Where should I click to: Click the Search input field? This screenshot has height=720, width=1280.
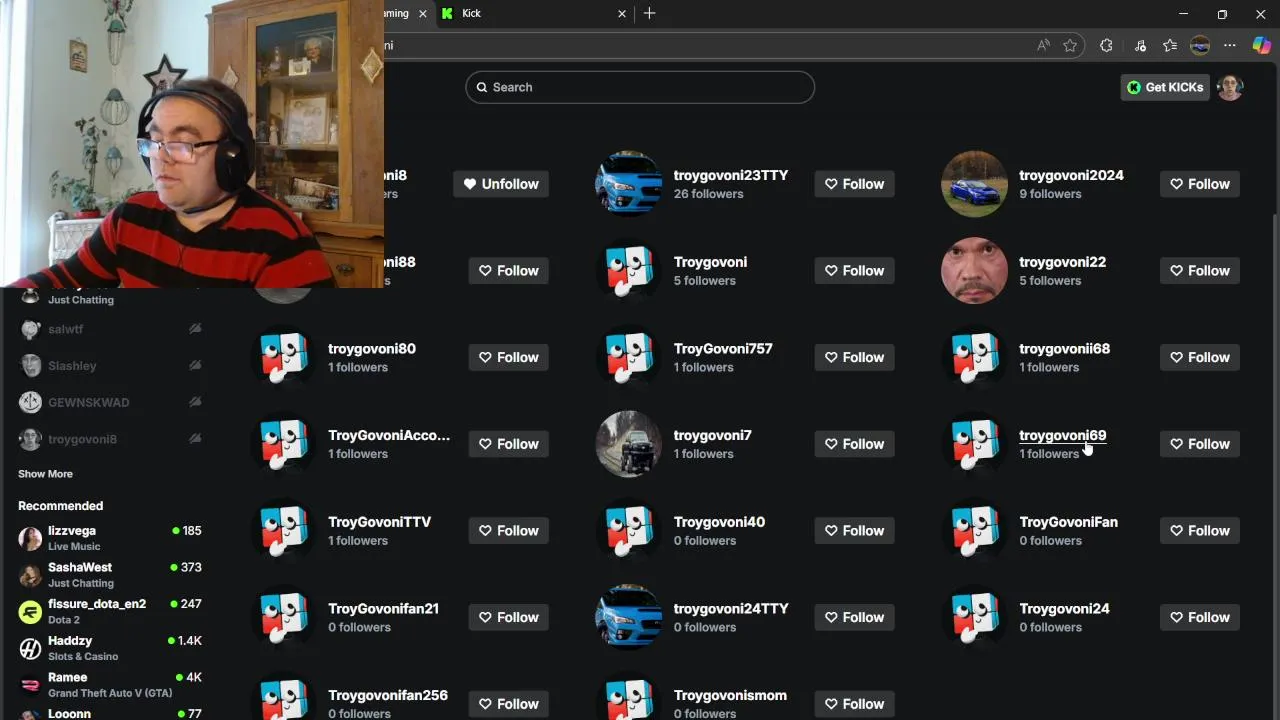pyautogui.click(x=640, y=87)
